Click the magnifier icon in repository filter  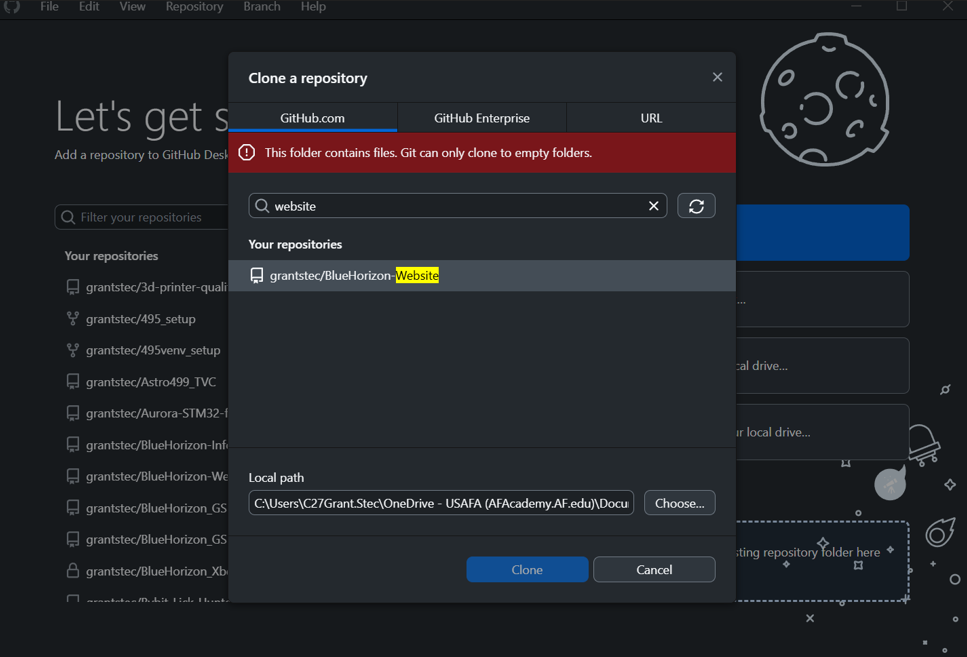(x=68, y=217)
